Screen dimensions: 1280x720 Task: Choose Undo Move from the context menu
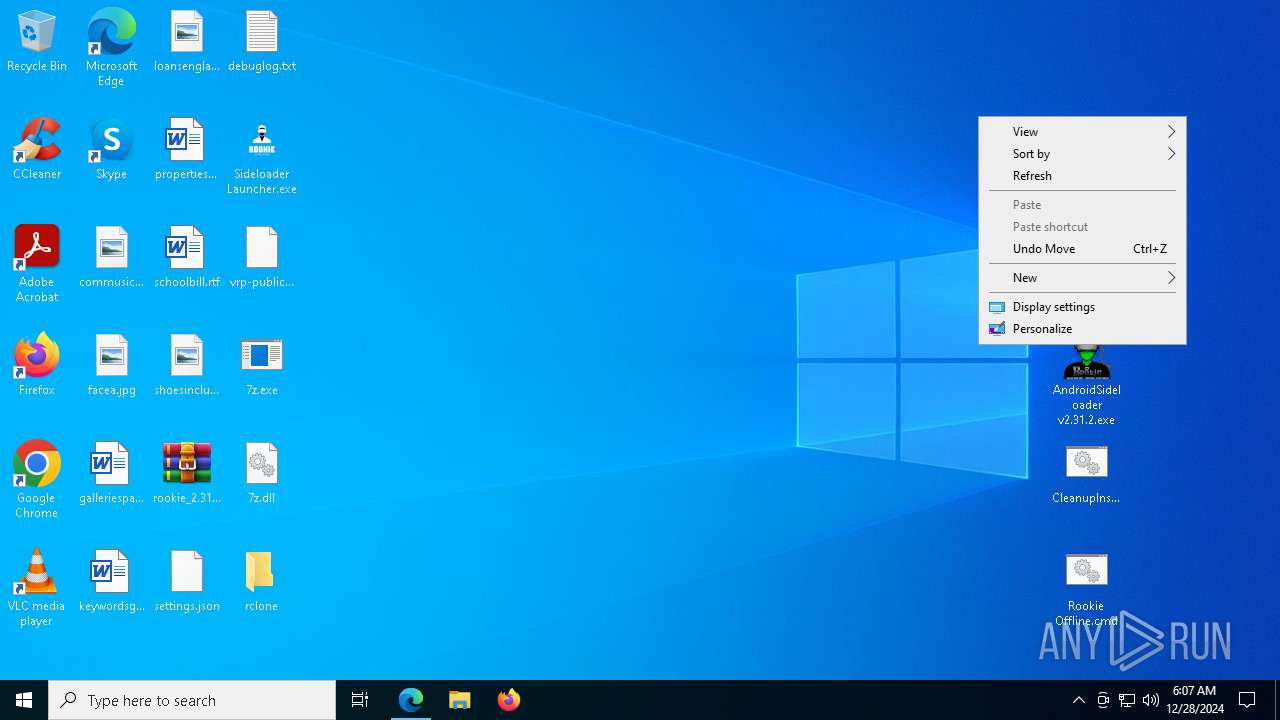(1082, 248)
